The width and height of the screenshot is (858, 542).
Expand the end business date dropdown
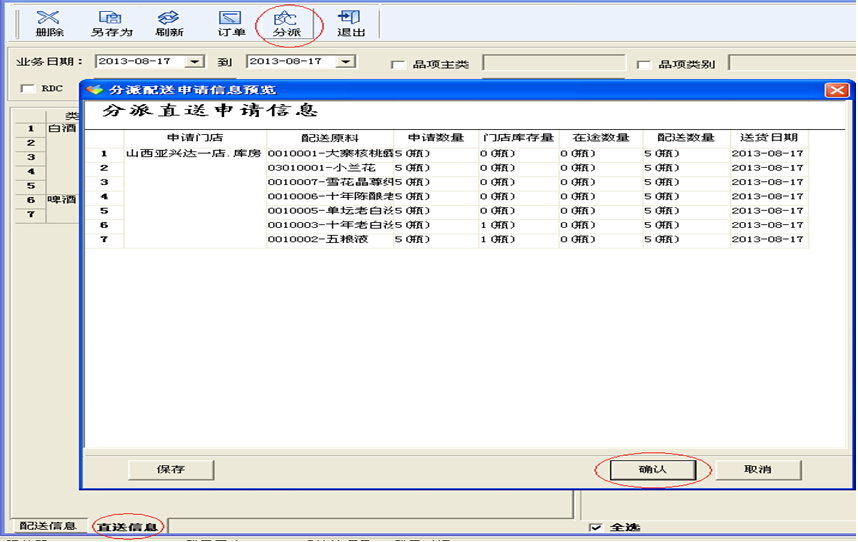(346, 62)
